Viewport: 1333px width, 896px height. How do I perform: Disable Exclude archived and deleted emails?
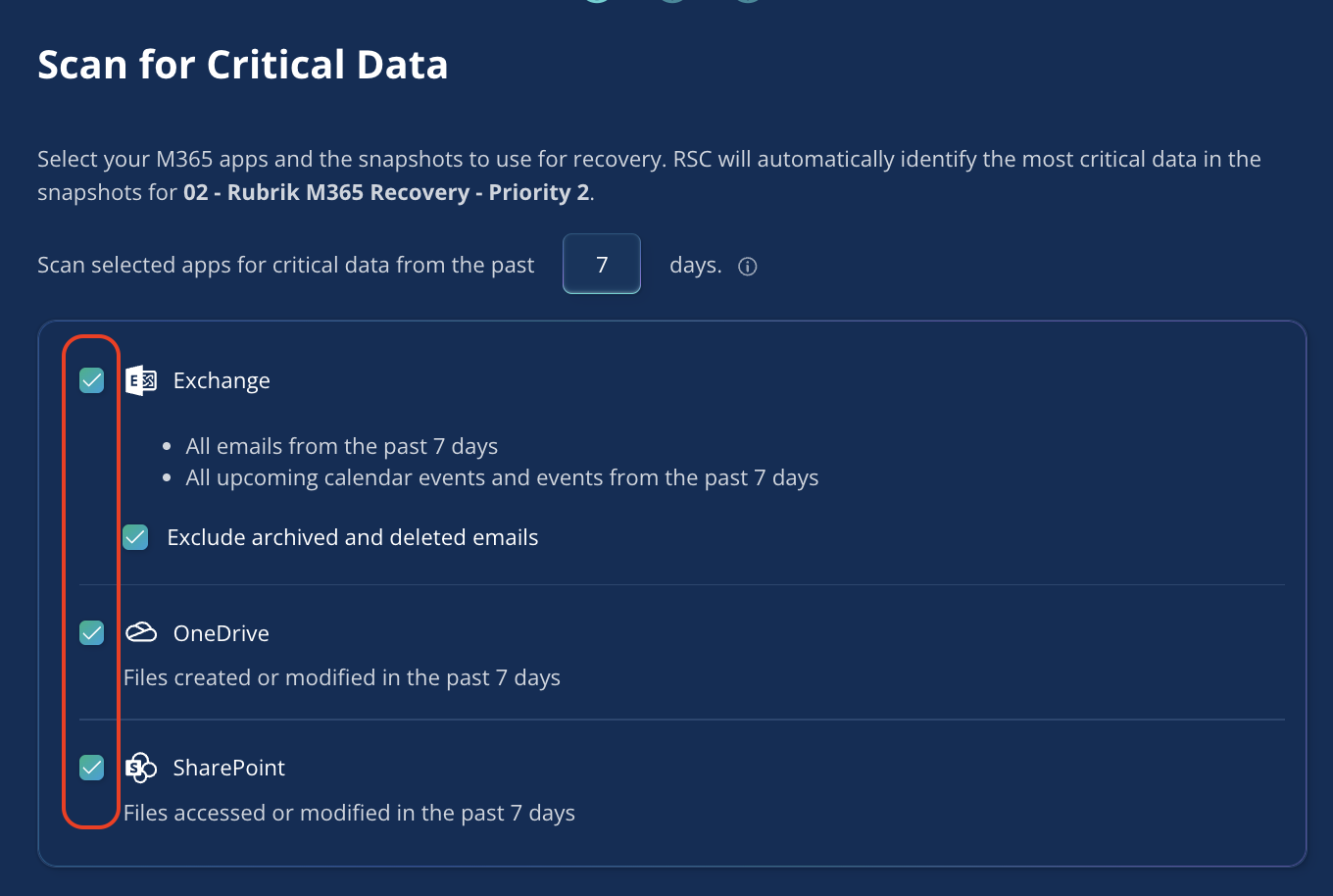135,537
